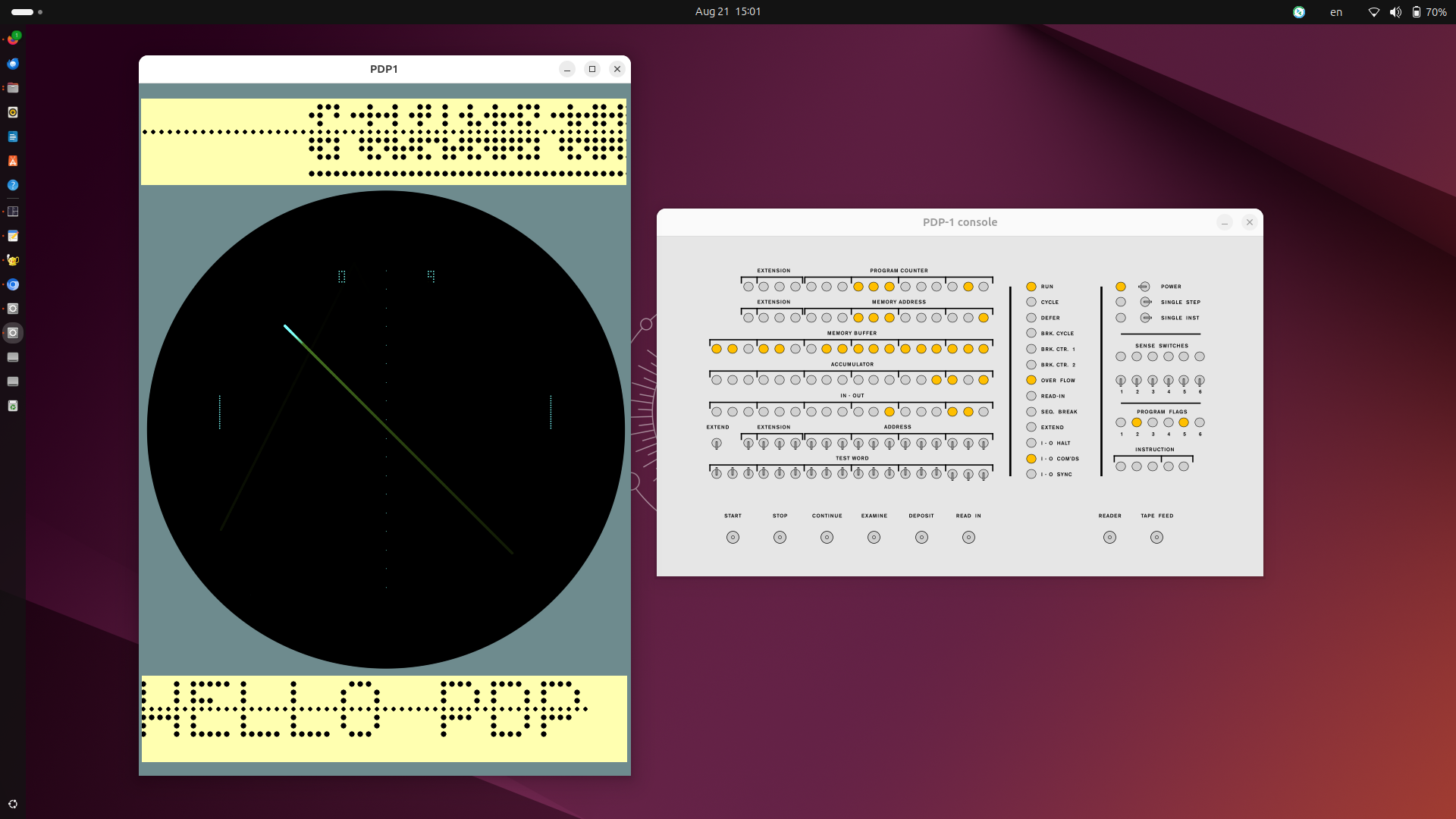
Task: Flip the SINGLE INST switch
Action: 1146,318
